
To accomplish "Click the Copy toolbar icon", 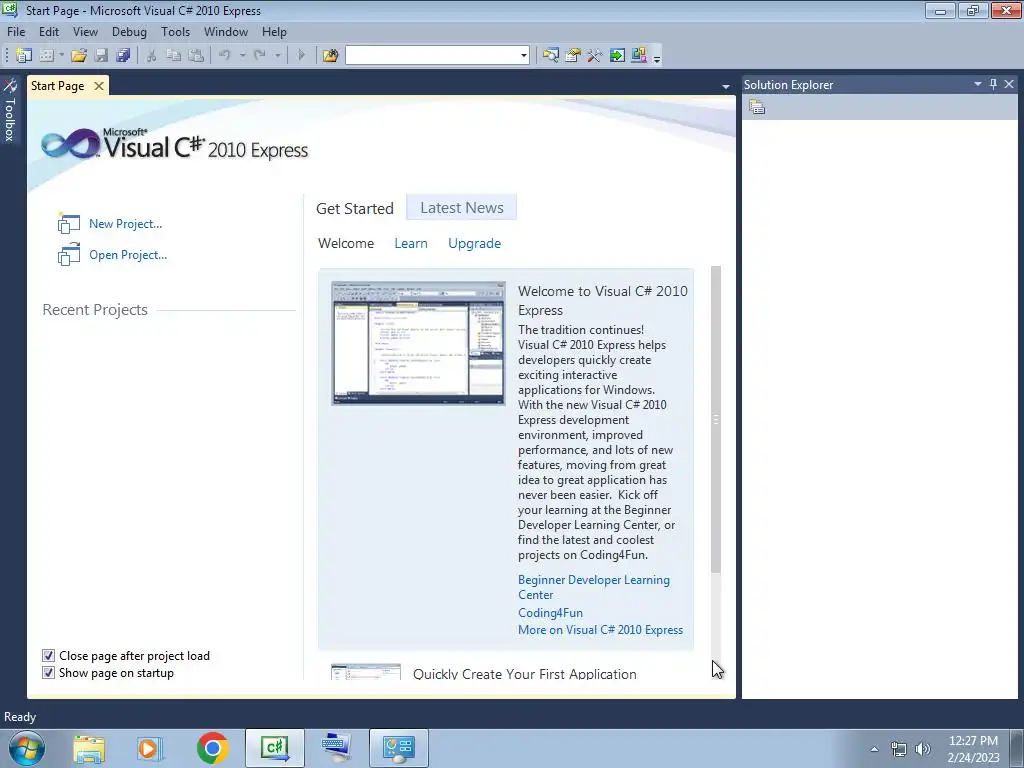I will tap(173, 56).
